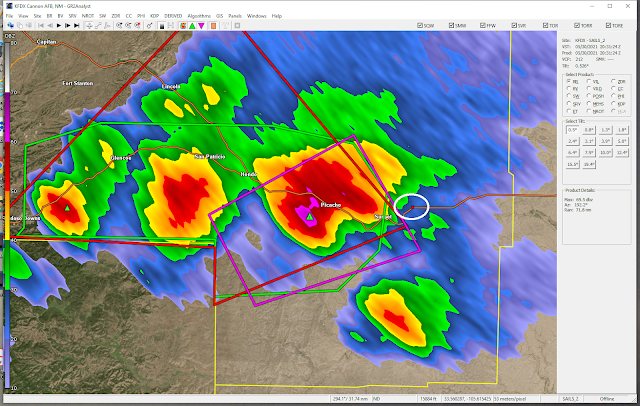Toggle the SMW warning checkbox
Viewport: 640px width, 406px height.
tap(451, 25)
